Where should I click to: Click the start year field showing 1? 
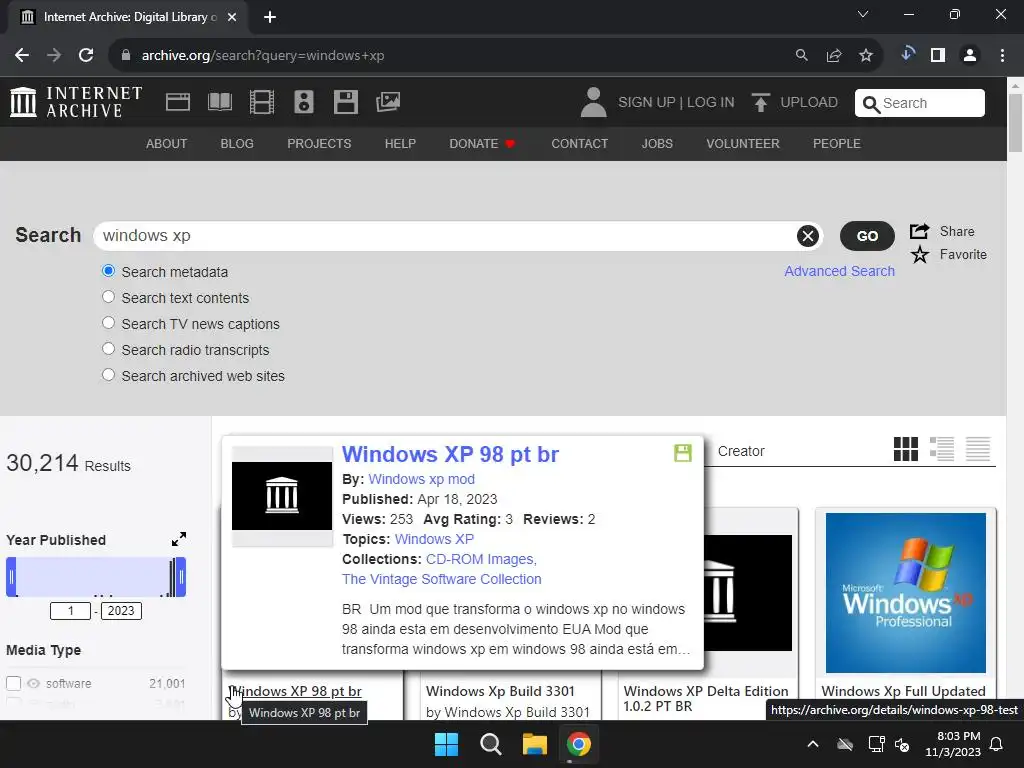point(71,611)
